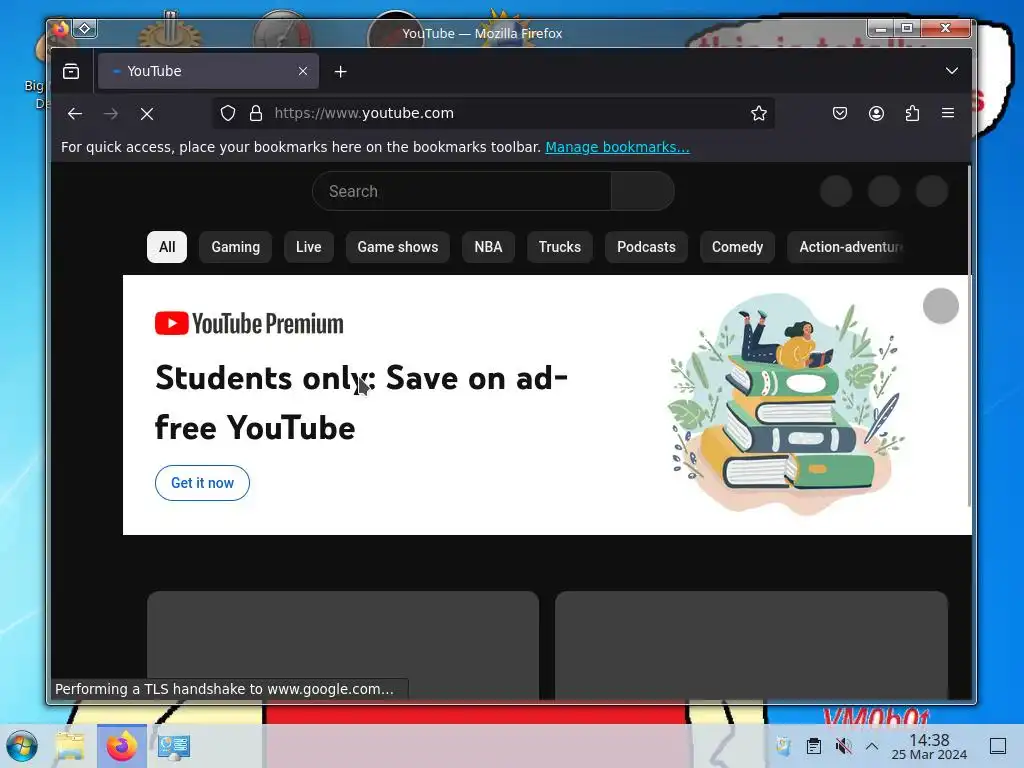Open Firefox account menu

pos(876,114)
